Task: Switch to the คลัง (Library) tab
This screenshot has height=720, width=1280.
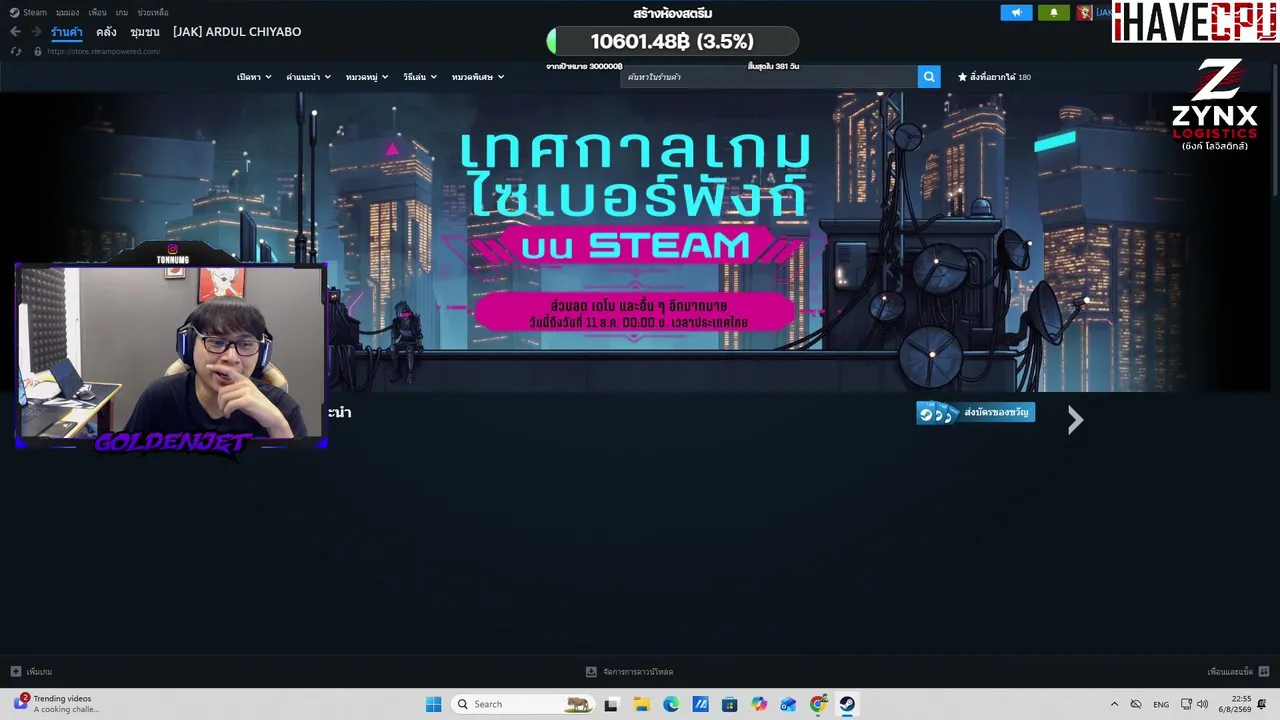Action: [106, 32]
